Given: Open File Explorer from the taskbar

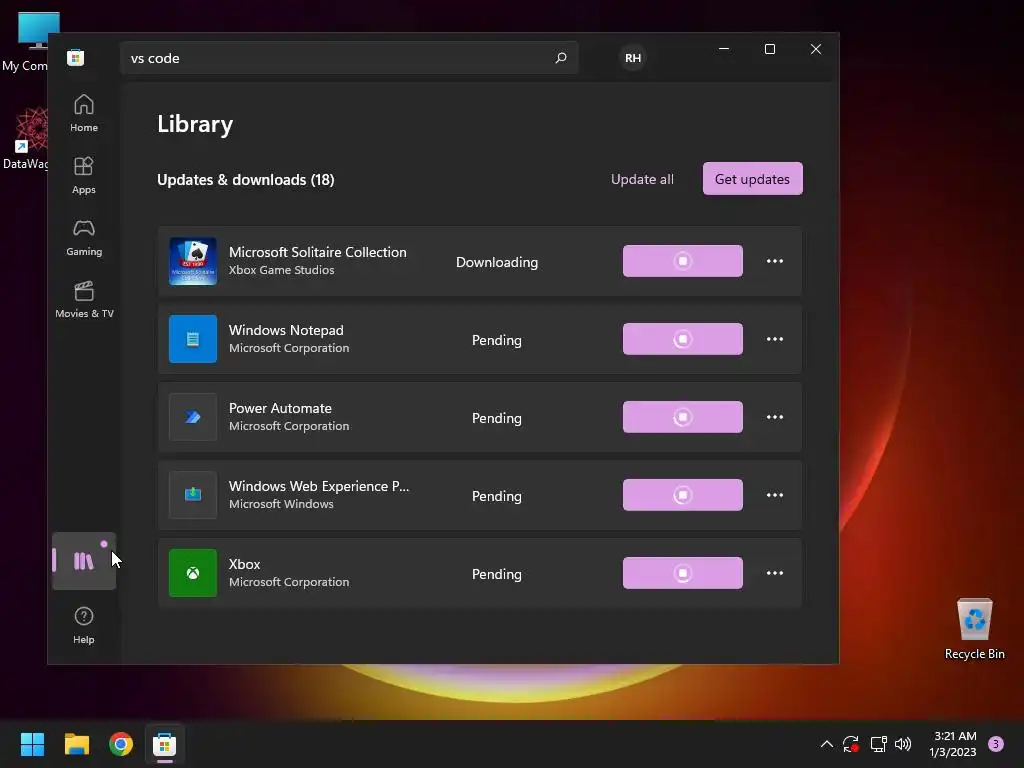Looking at the screenshot, I should pyautogui.click(x=76, y=744).
